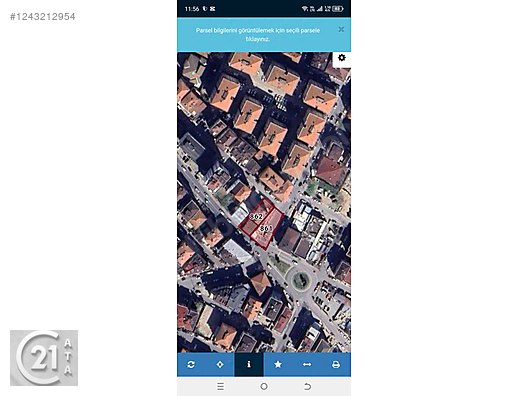Tap the Android home circle button
The height and width of the screenshot is (396, 528).
click(264, 386)
